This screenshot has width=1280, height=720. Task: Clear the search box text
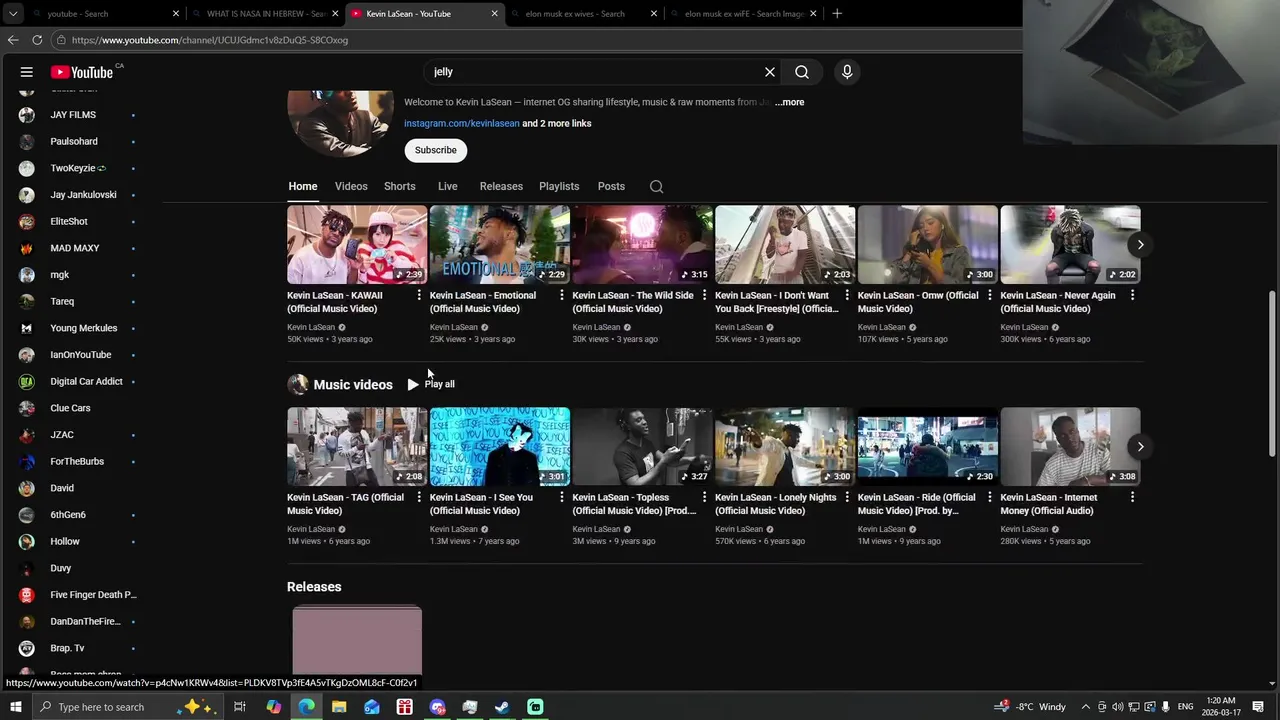click(770, 72)
